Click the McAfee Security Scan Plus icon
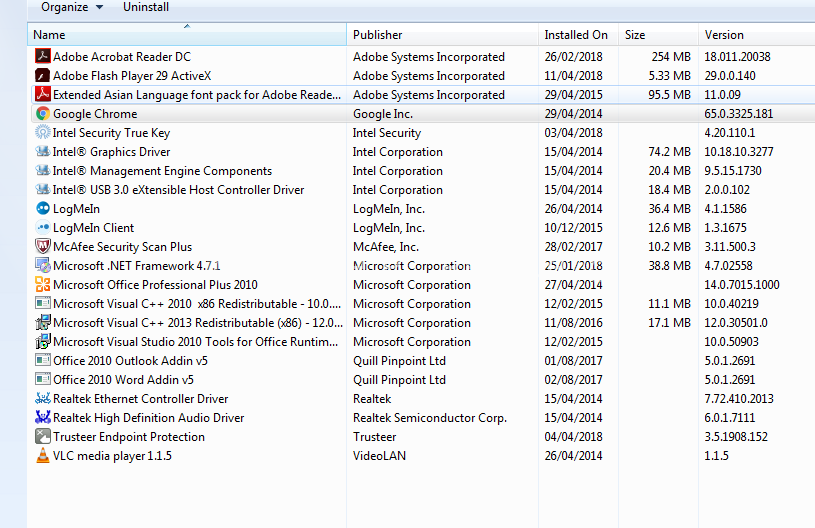815x528 pixels. pyautogui.click(x=43, y=247)
